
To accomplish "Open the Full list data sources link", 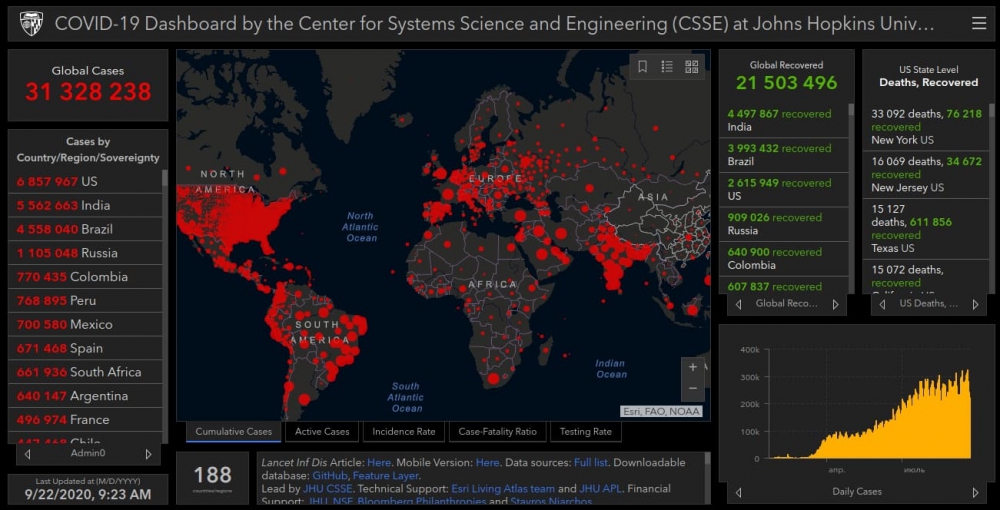I will [589, 462].
